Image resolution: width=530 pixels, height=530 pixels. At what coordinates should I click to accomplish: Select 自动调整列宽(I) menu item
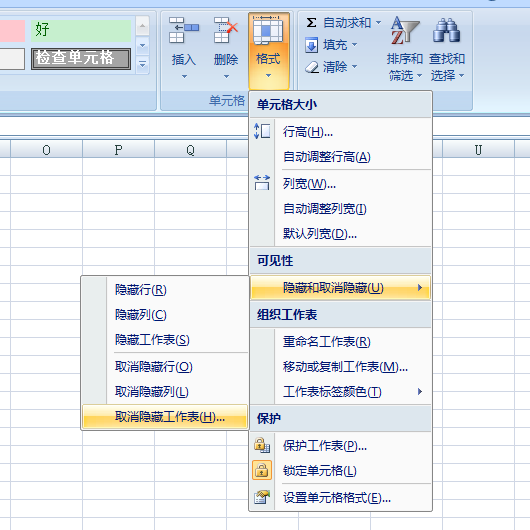[341, 209]
